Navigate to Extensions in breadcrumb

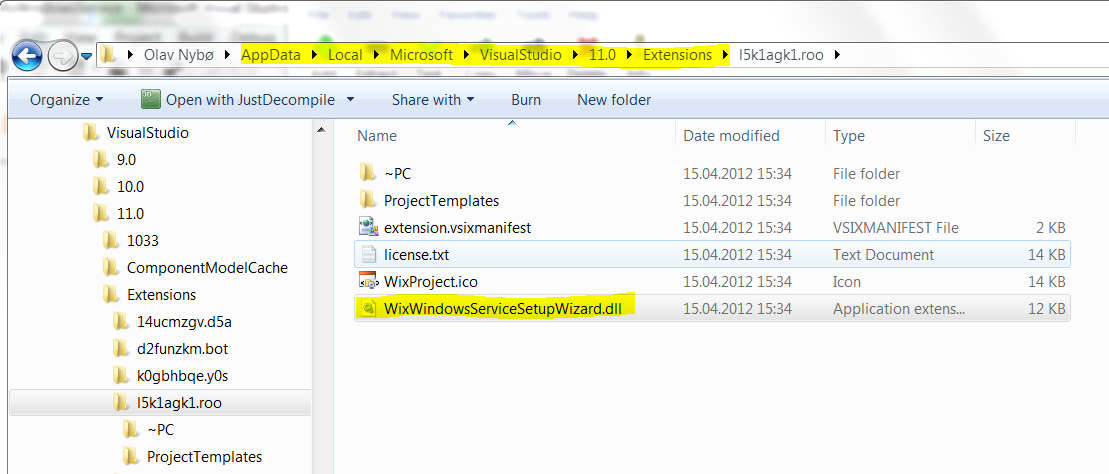tap(678, 54)
